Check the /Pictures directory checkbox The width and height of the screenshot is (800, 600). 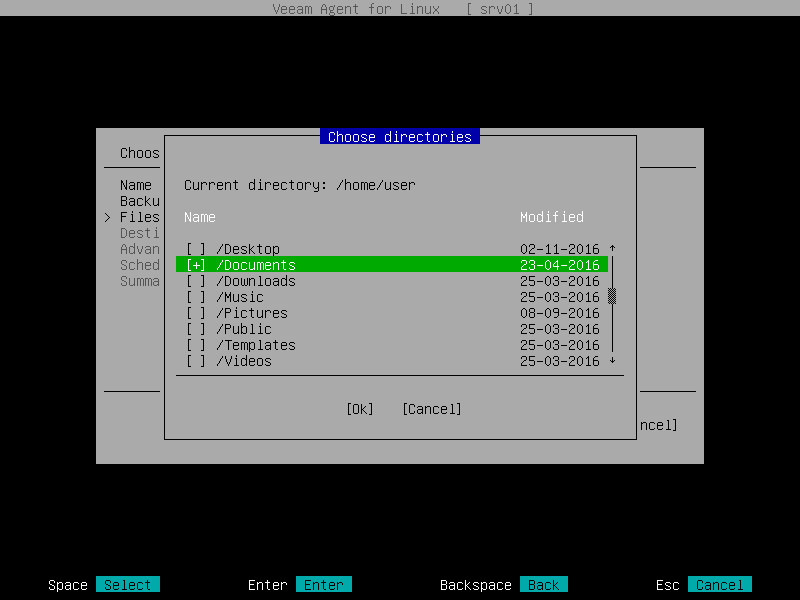pyautogui.click(x=196, y=313)
